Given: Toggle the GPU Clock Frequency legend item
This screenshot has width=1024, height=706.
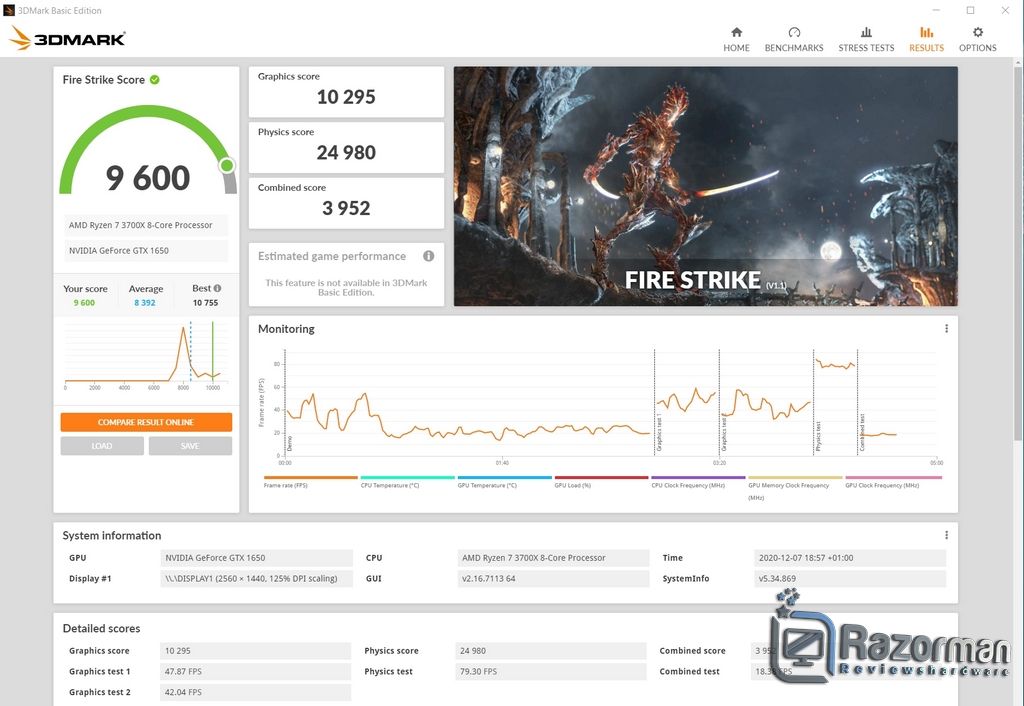Looking at the screenshot, I should click(893, 482).
